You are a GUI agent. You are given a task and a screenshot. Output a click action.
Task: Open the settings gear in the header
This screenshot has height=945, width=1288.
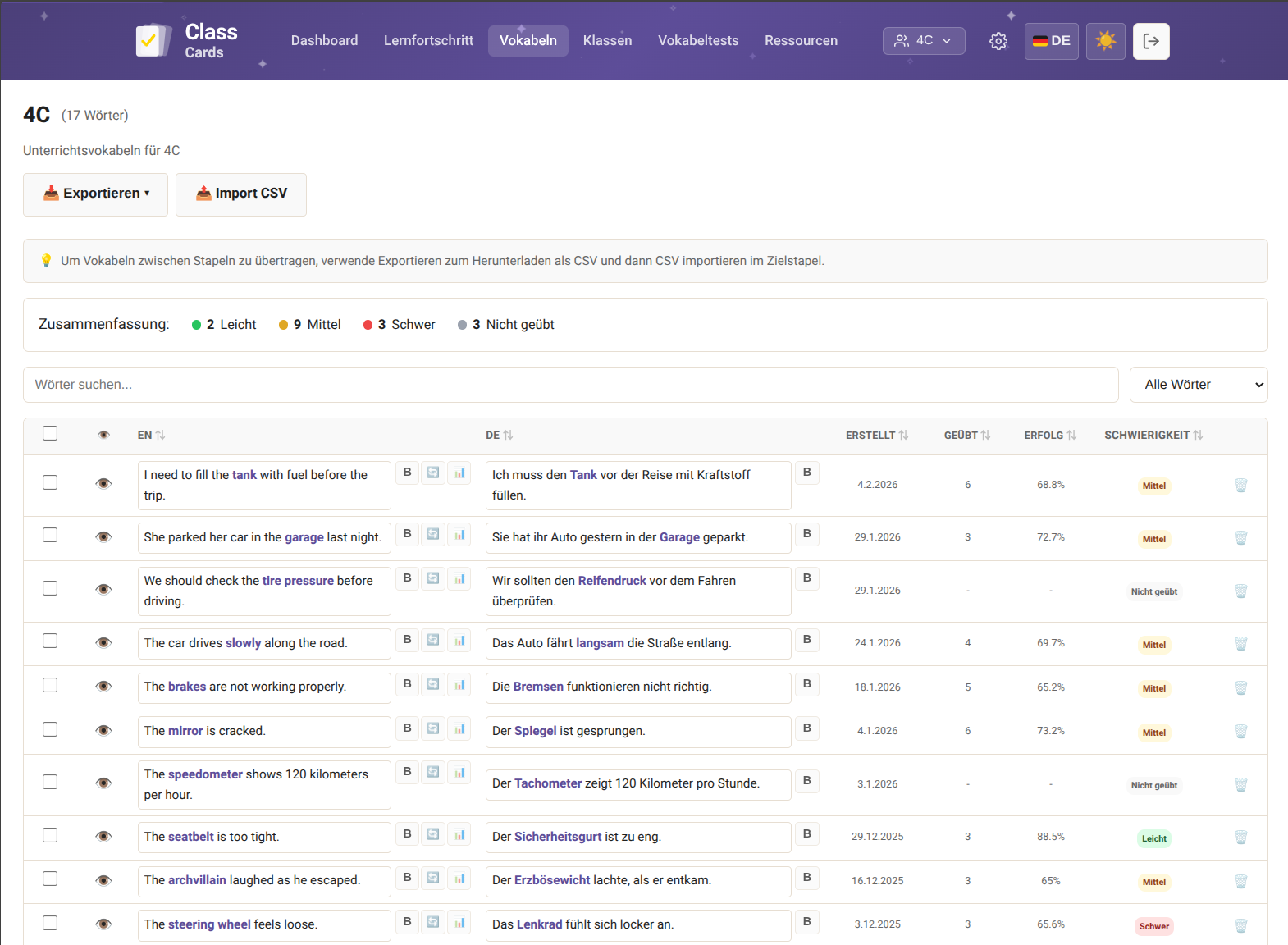998,41
